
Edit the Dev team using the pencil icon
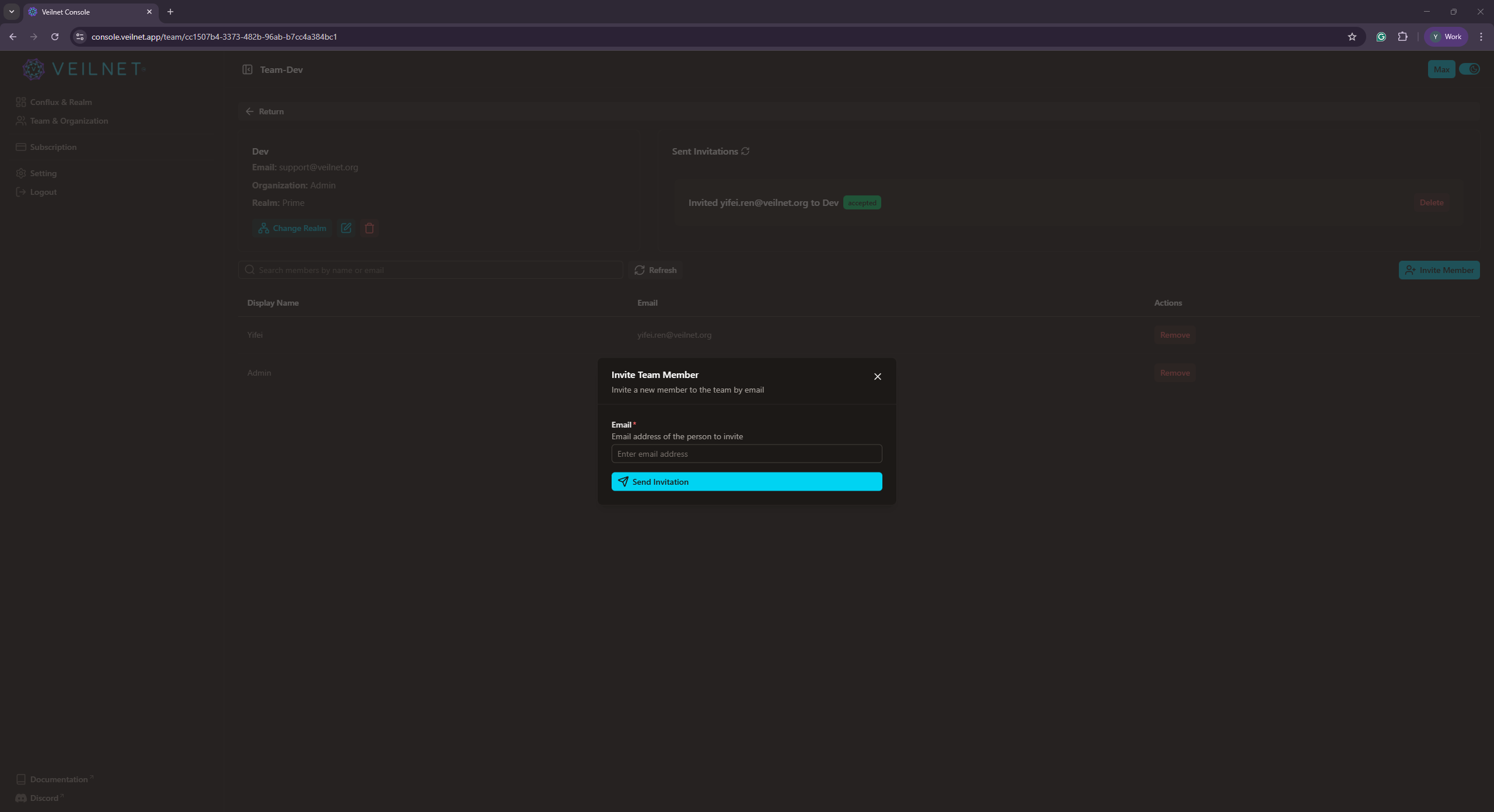point(345,228)
